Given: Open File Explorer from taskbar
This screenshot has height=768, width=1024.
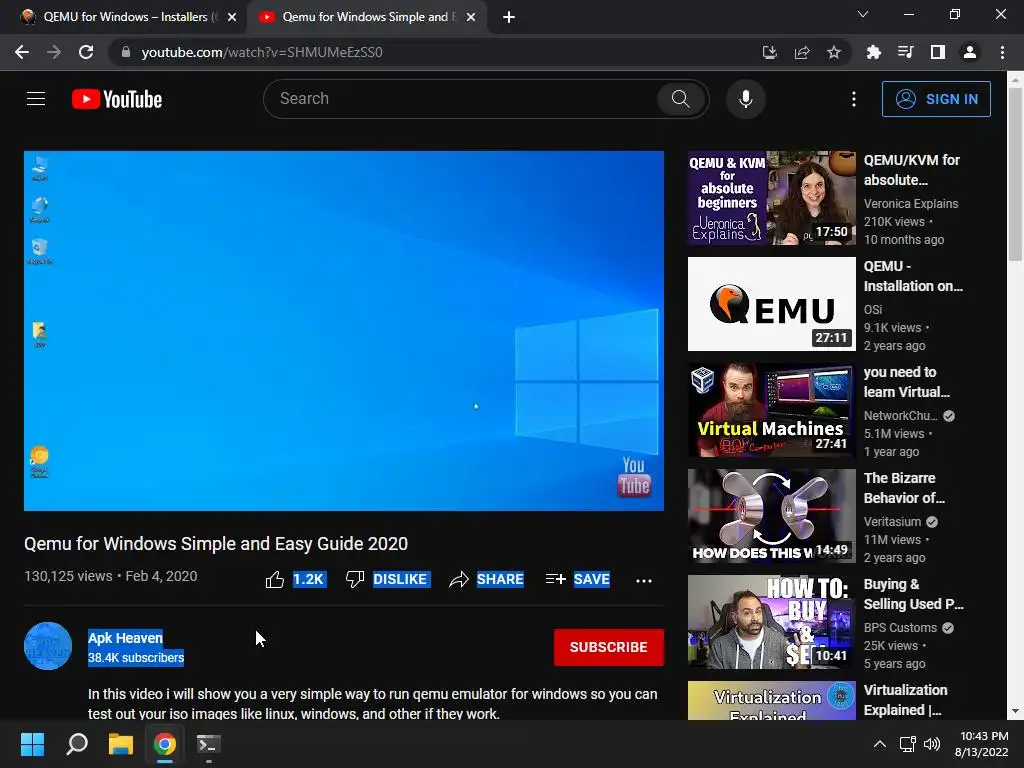Looking at the screenshot, I should [x=121, y=744].
